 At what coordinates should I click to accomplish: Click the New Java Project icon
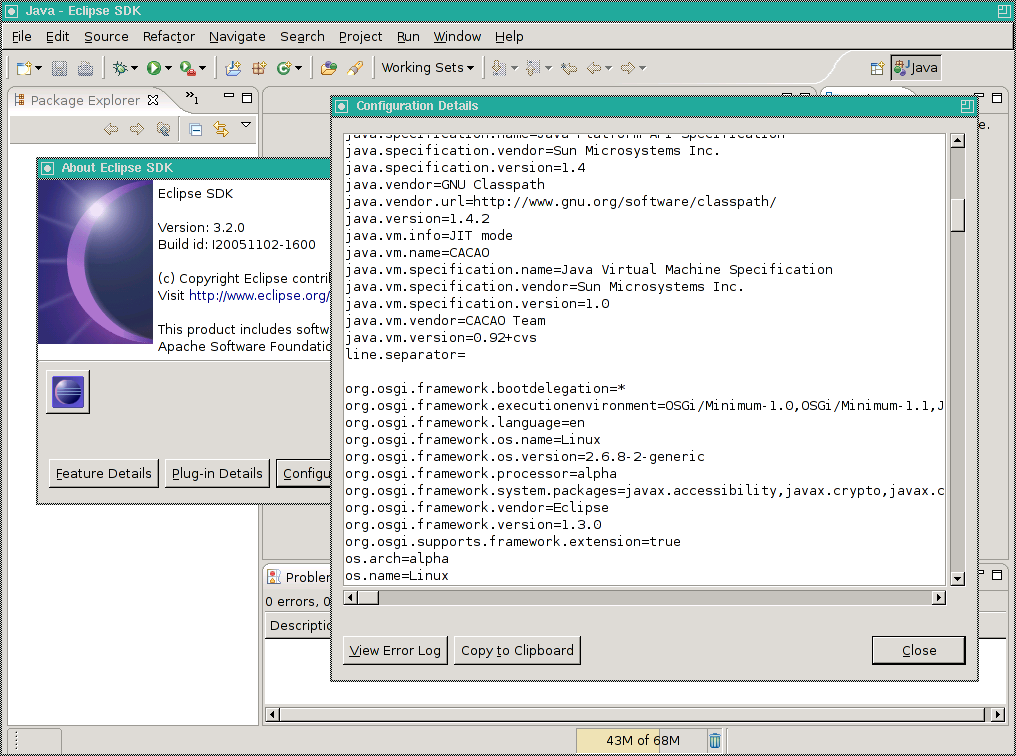point(233,68)
